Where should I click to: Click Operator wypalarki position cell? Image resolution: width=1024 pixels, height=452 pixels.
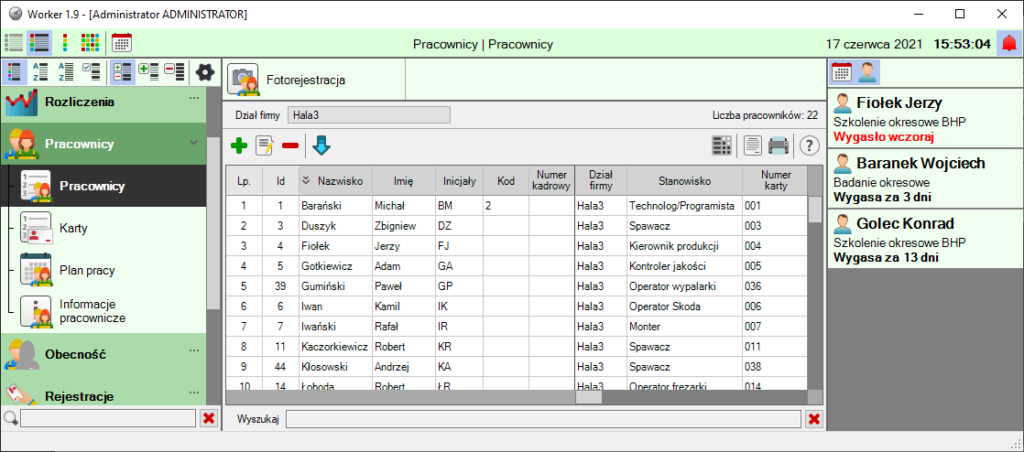click(684, 287)
